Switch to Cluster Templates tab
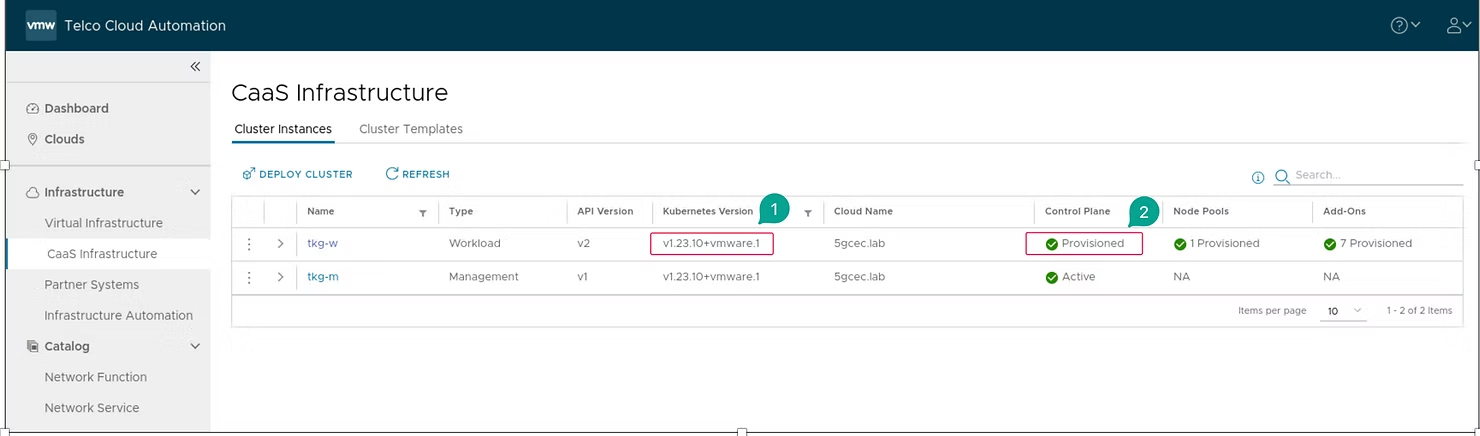 pyautogui.click(x=410, y=129)
